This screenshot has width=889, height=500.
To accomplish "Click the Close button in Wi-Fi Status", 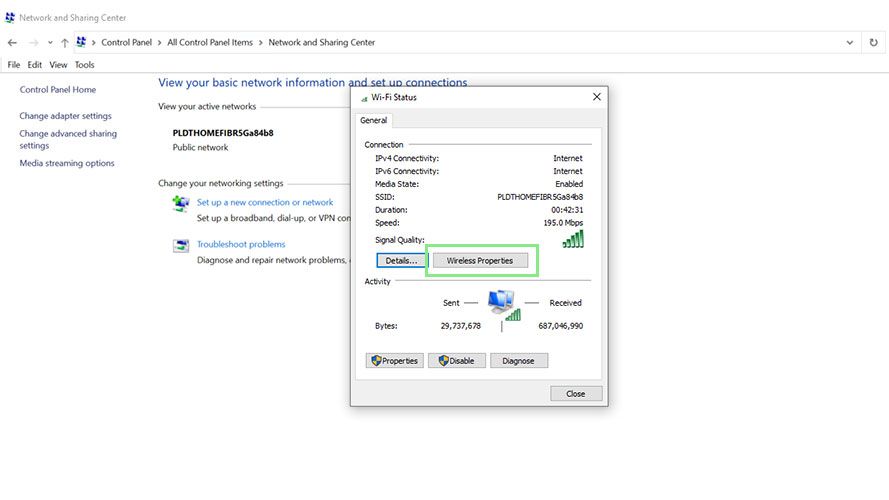I will click(x=576, y=393).
